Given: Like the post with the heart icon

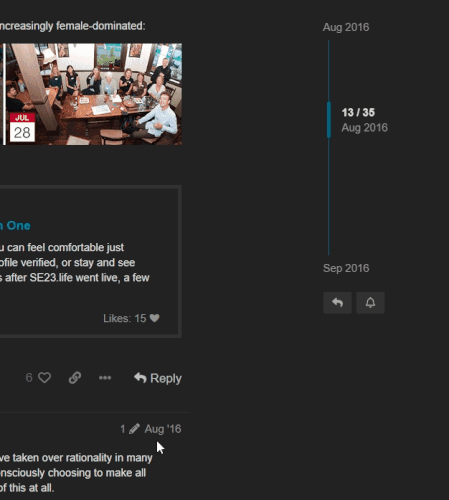Looking at the screenshot, I should click(44, 378).
